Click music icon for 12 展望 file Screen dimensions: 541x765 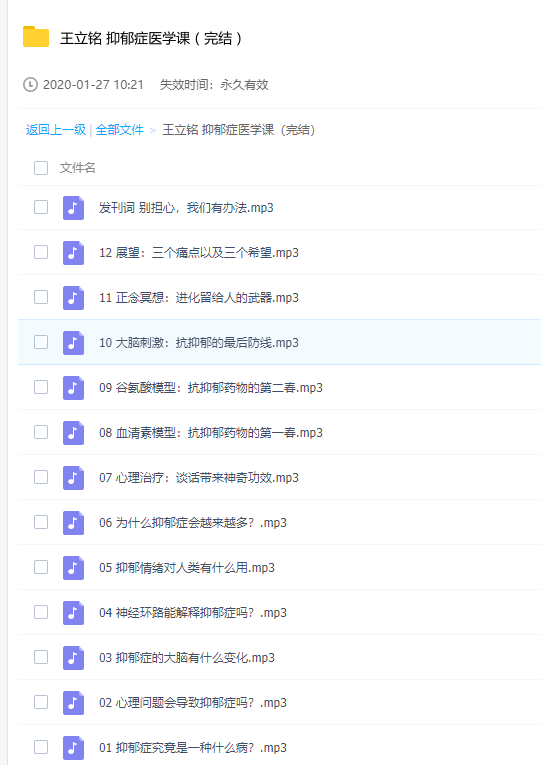tap(73, 252)
